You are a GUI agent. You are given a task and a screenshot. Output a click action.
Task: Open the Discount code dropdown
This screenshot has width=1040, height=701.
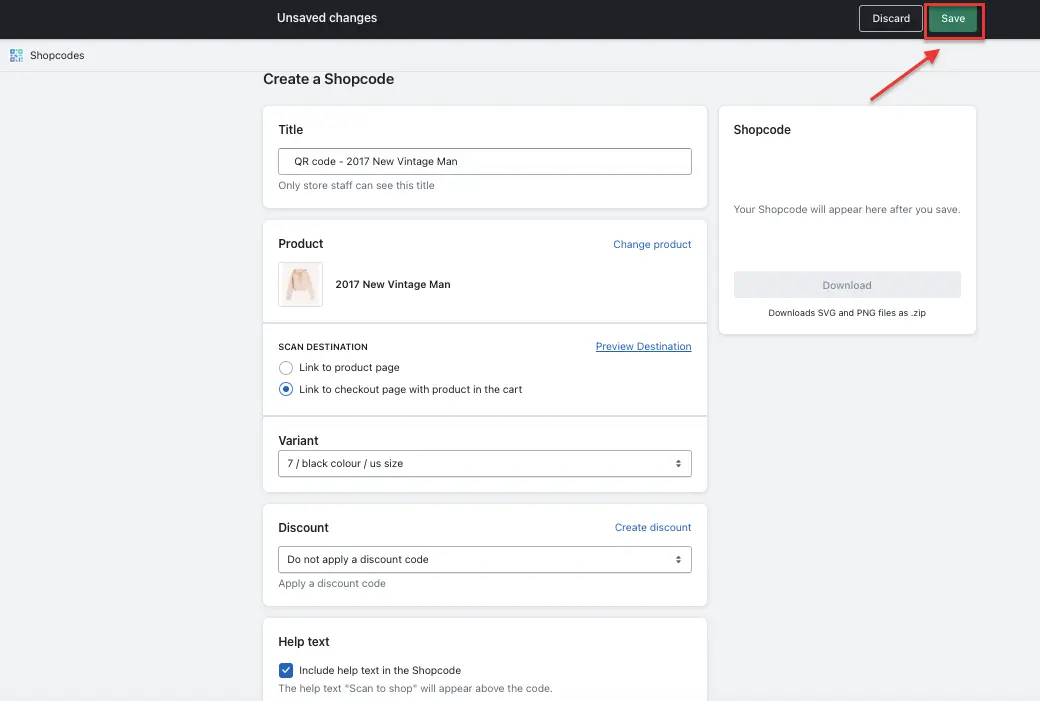[x=485, y=560]
